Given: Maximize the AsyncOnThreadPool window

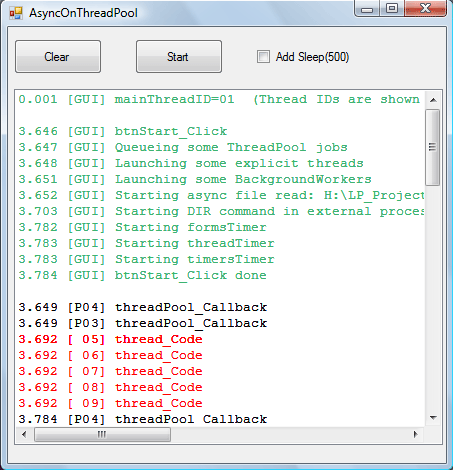Looking at the screenshot, I should [392, 8].
